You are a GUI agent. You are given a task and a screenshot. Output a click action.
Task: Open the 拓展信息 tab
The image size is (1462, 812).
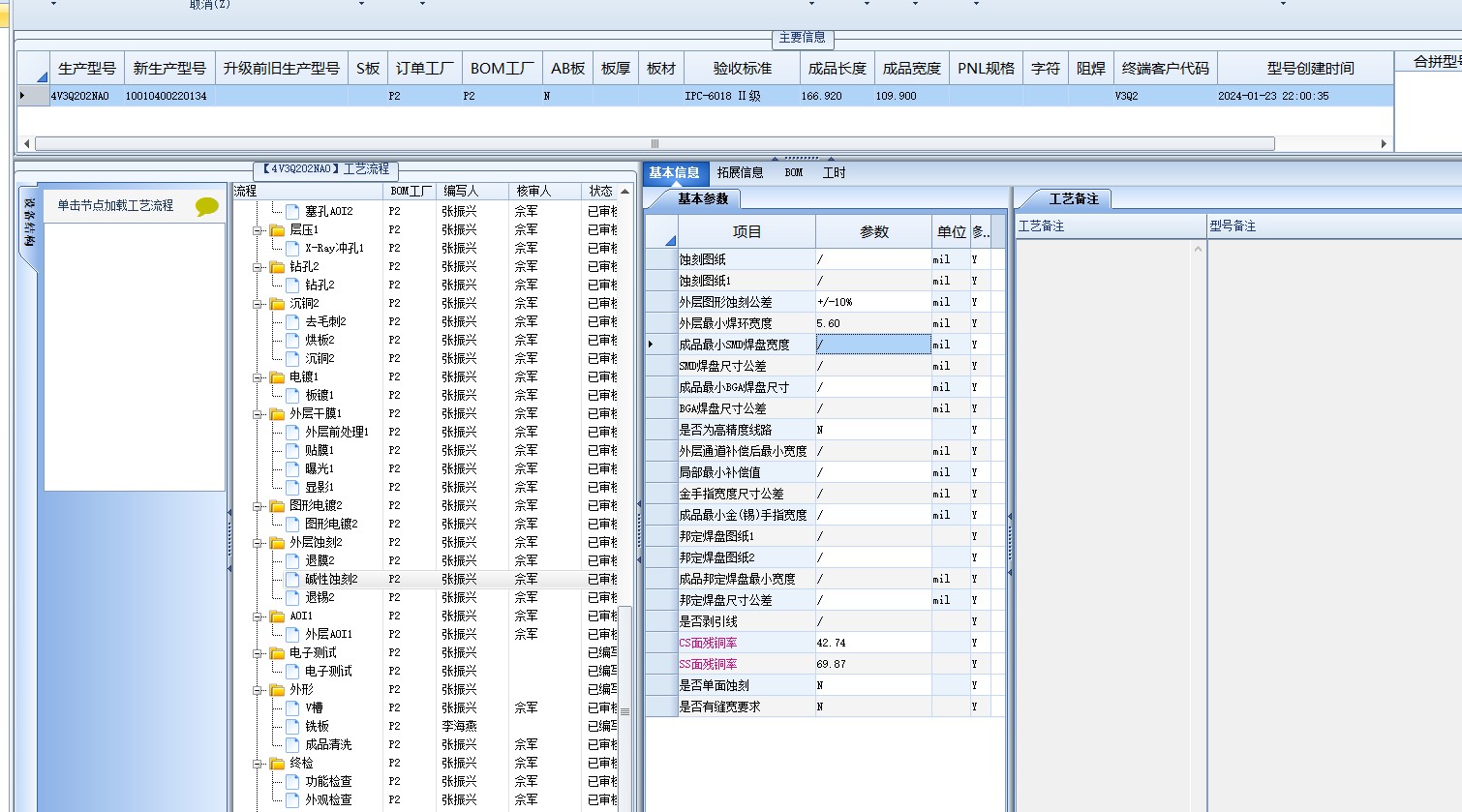pyautogui.click(x=741, y=173)
